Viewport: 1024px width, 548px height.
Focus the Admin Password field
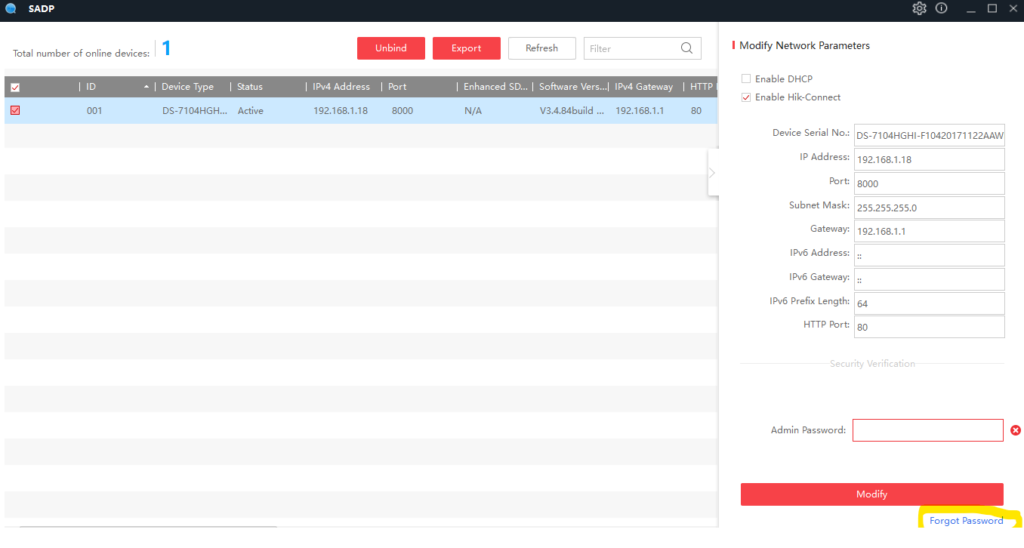(928, 430)
